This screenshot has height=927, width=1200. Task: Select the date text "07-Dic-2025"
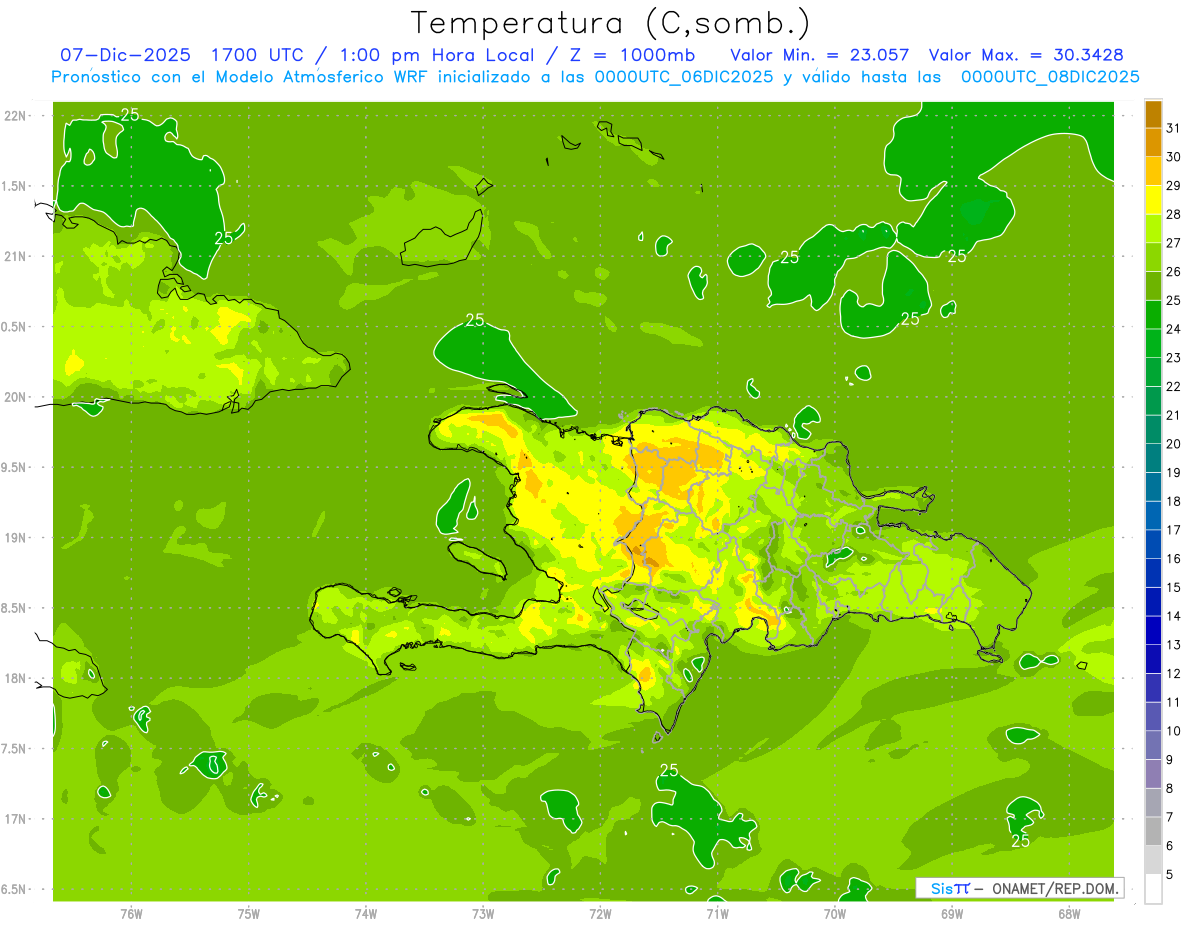tap(126, 55)
